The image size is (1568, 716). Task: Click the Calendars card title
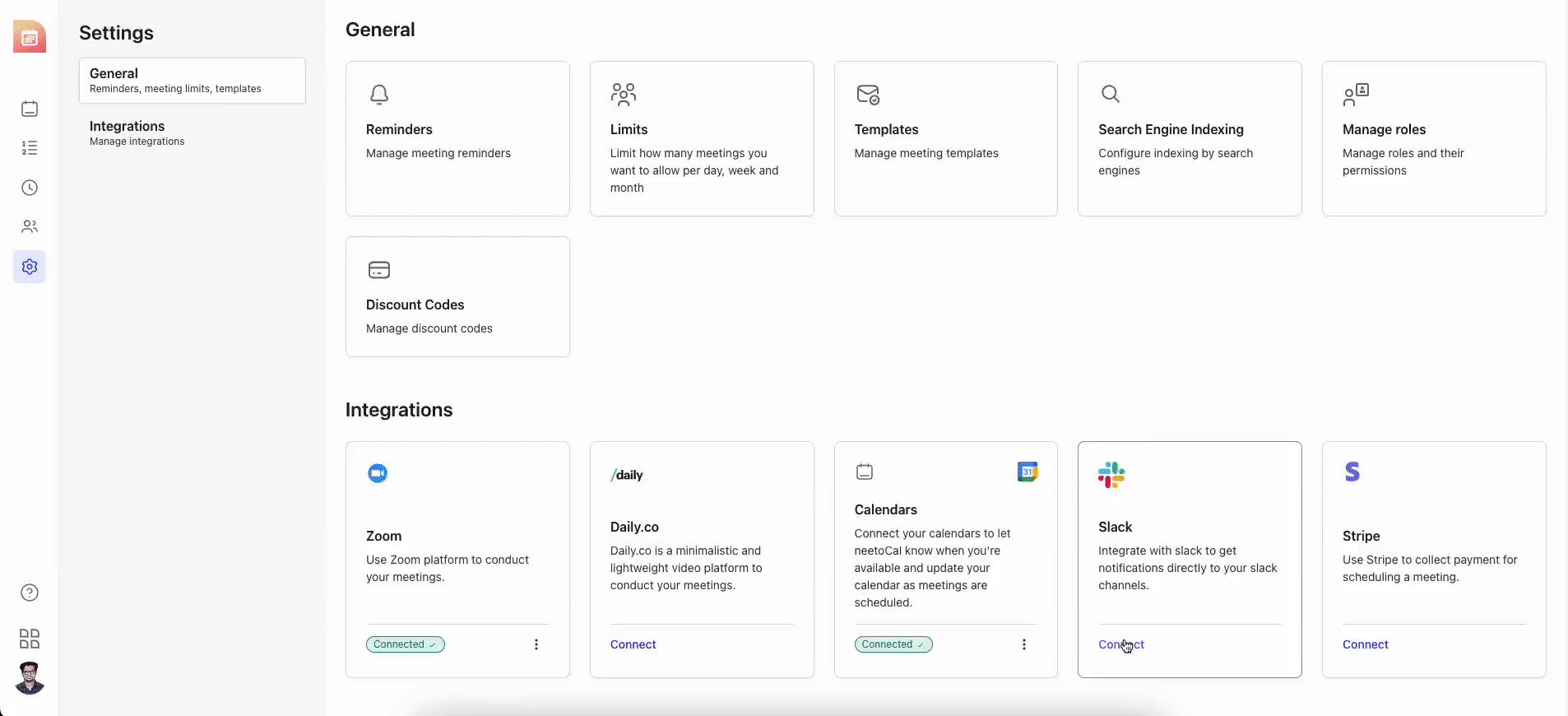[885, 509]
